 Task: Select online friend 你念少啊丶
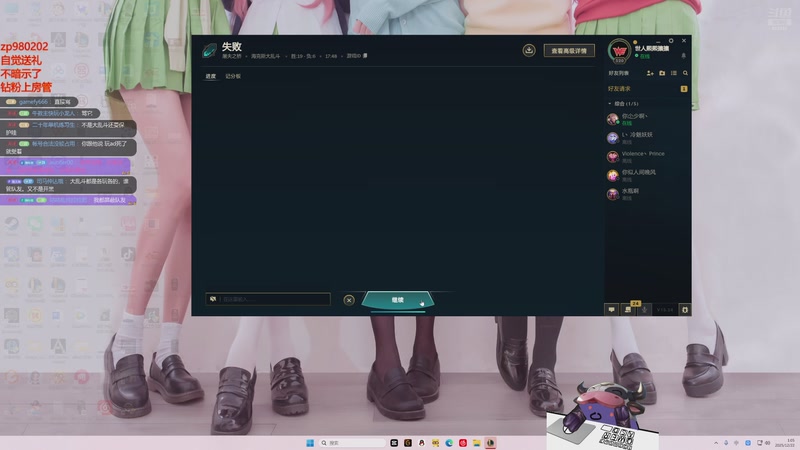648,119
